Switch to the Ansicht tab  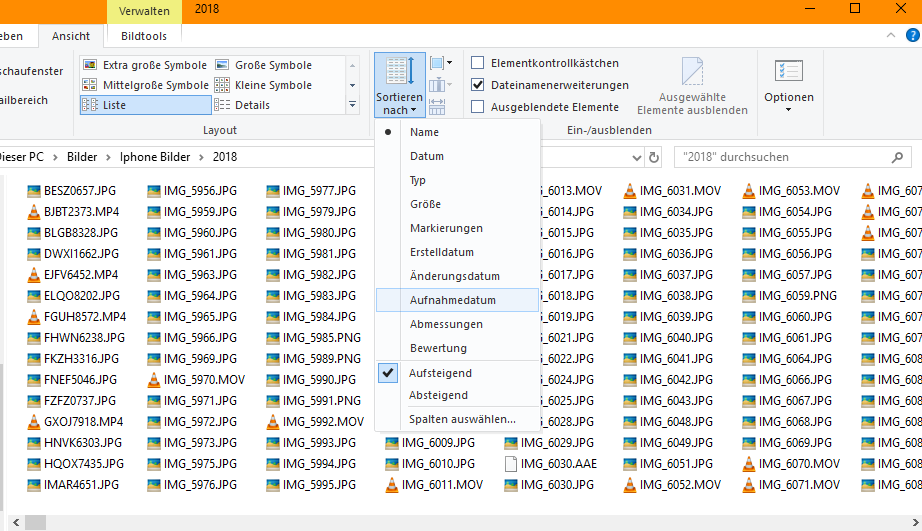pos(71,36)
